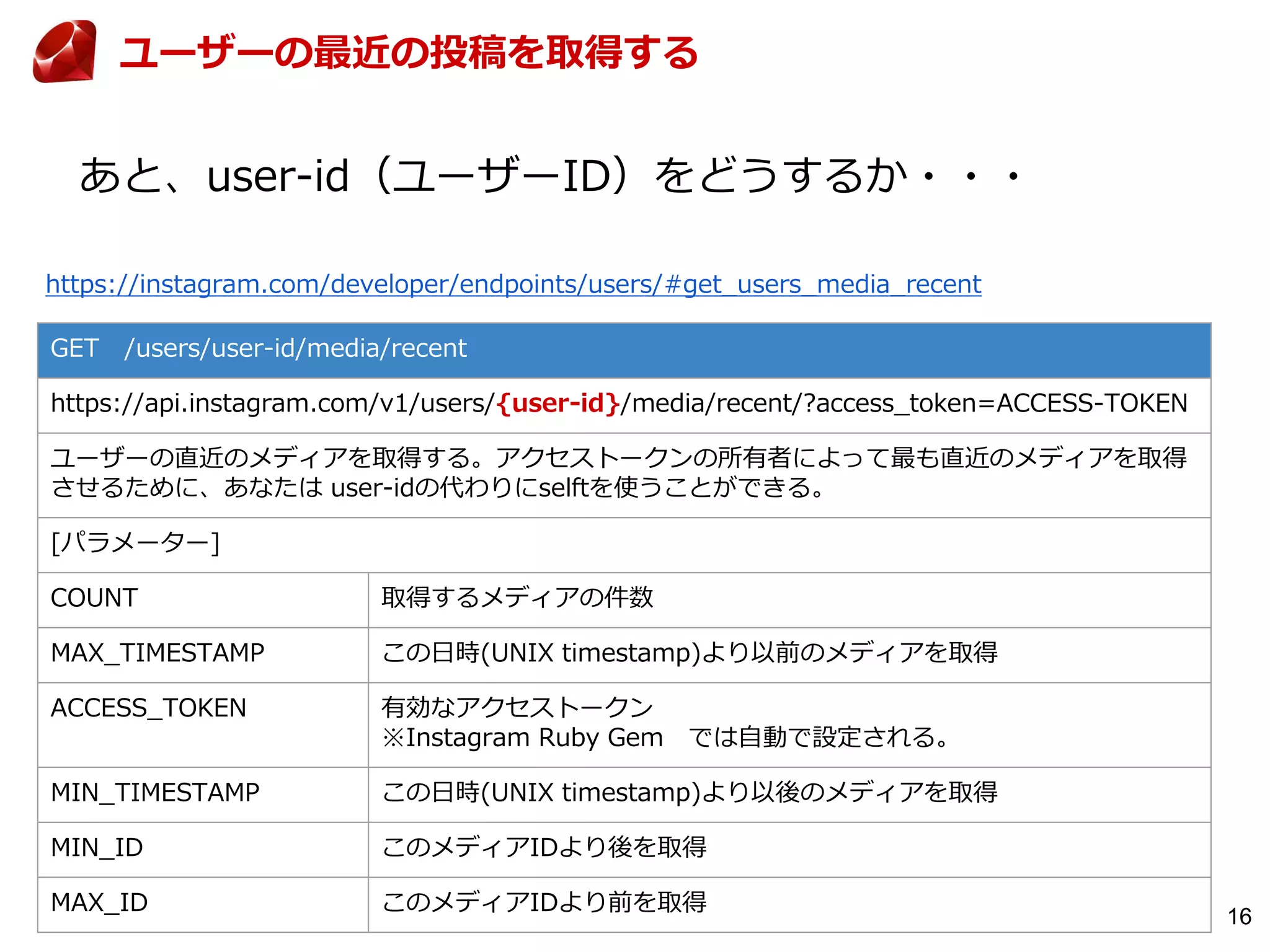This screenshot has width=1270, height=952.
Task: Click the description ユーザーの直近のメディアを取得する
Action: [624, 475]
